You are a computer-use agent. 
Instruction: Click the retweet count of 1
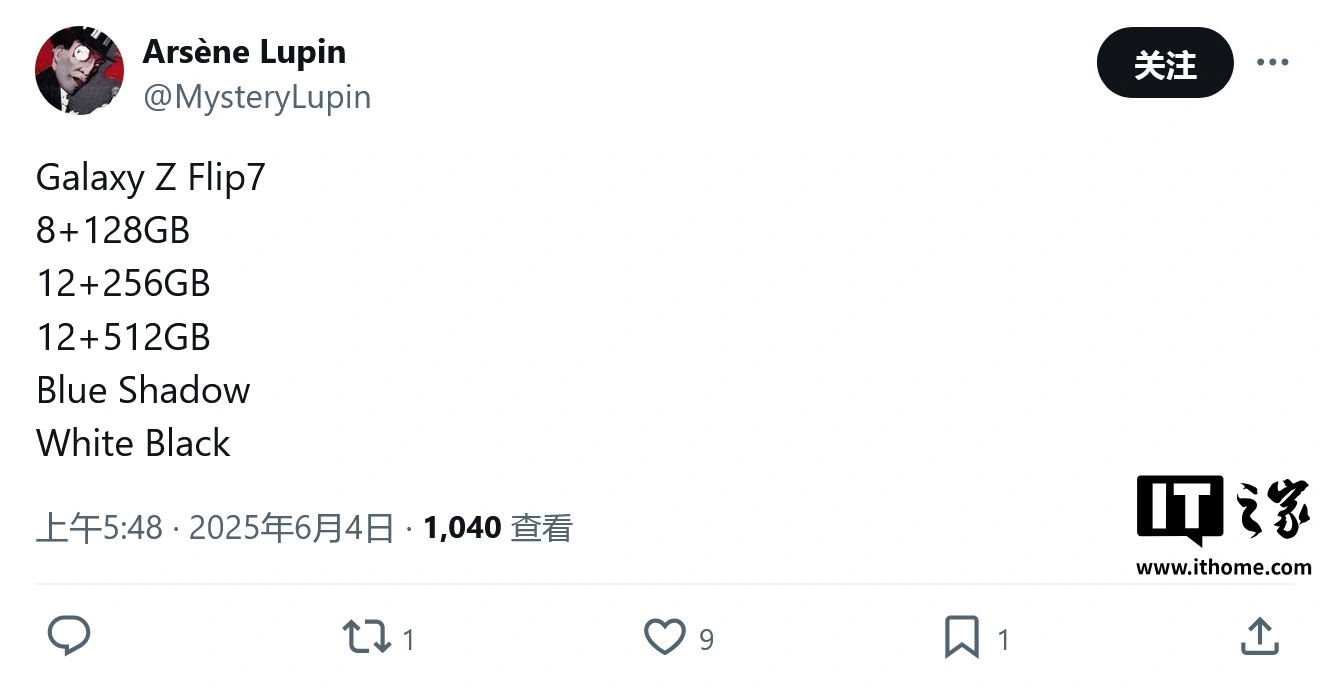[408, 639]
